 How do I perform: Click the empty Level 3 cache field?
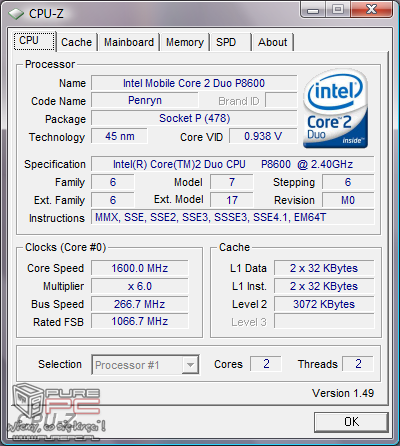click(324, 322)
